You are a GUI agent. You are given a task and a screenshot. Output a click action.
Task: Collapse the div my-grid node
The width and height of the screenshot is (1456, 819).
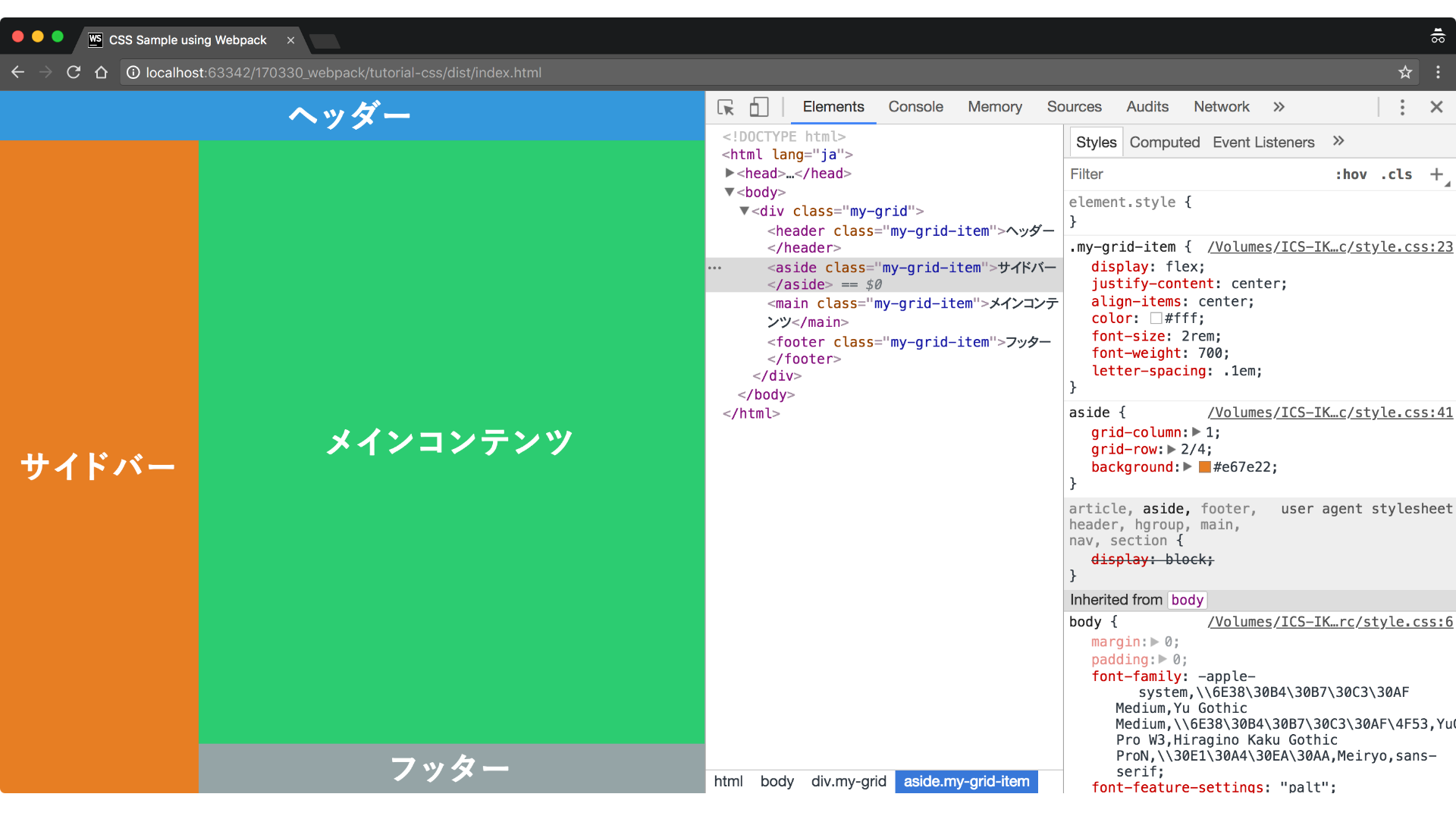(745, 211)
